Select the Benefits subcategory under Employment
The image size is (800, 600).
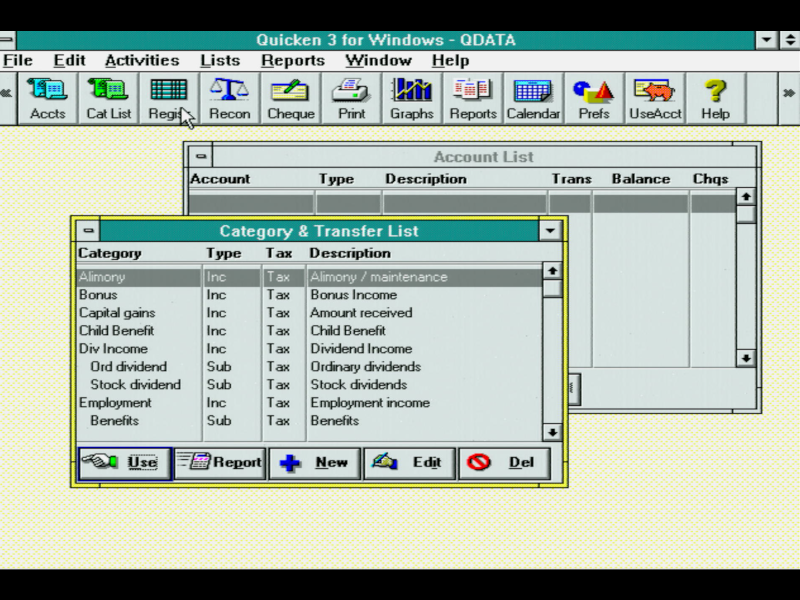(x=309, y=421)
